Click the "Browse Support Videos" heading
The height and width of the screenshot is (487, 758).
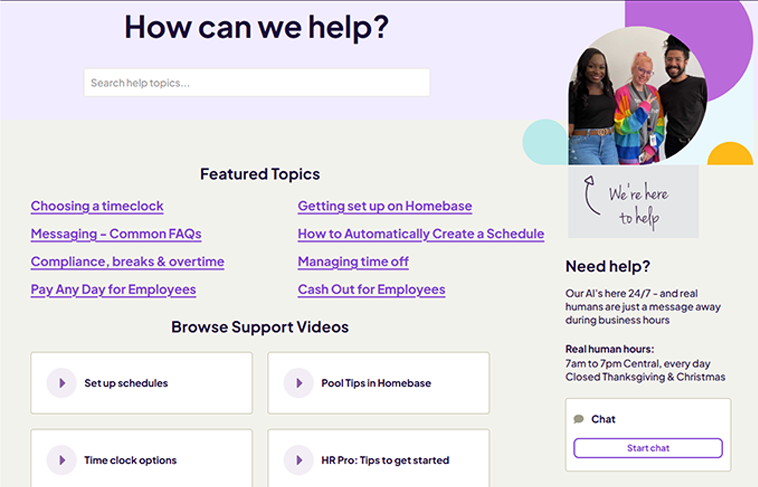point(260,327)
